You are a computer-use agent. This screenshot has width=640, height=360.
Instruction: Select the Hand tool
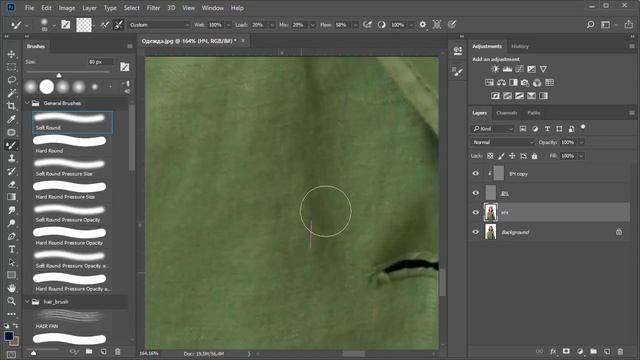[11, 288]
